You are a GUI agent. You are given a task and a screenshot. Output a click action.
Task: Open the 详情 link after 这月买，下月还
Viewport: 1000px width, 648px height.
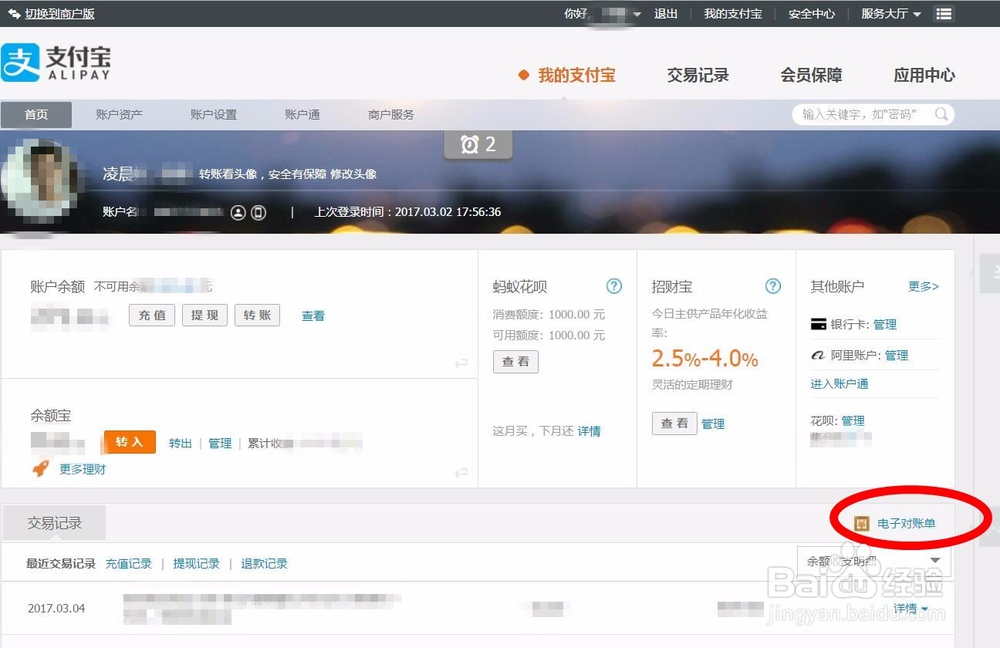pyautogui.click(x=589, y=431)
